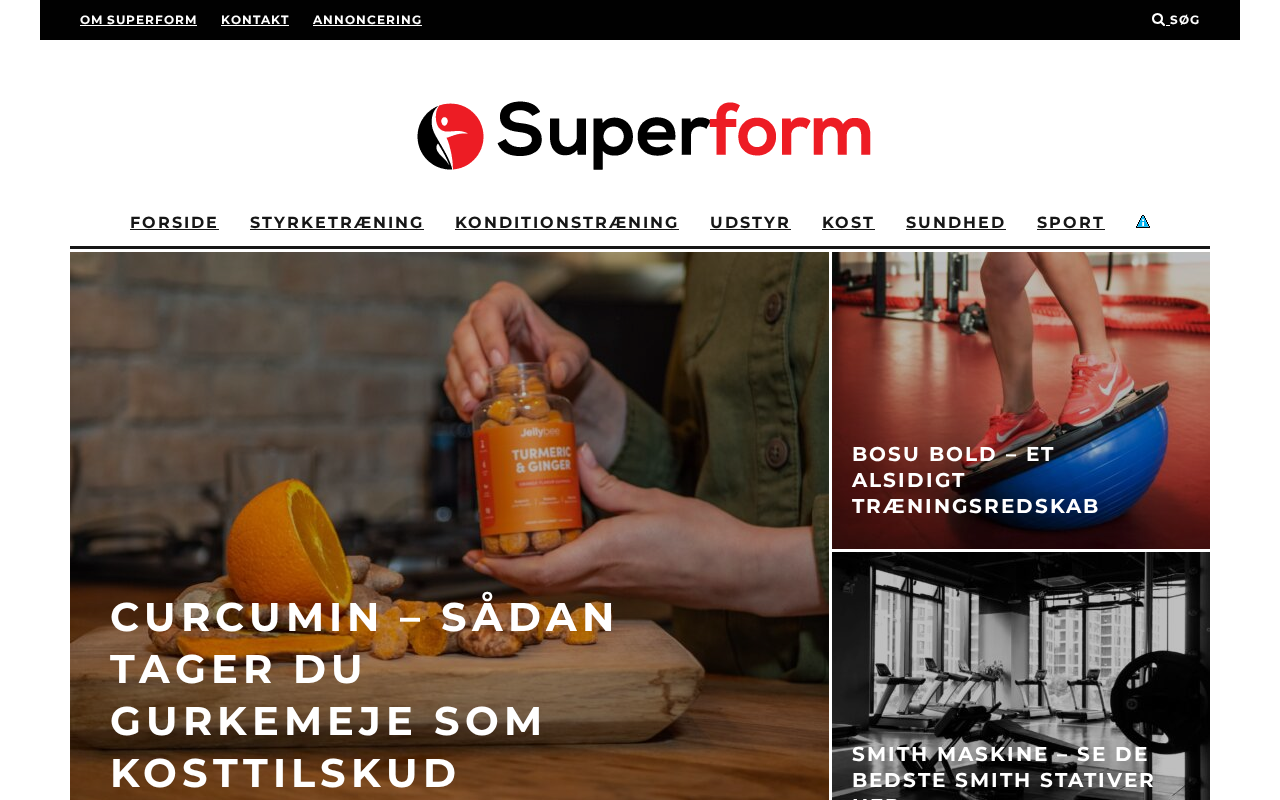Open the Curcumin gurkemeje article headline
Viewport: 1280px width, 800px height.
pyautogui.click(x=364, y=694)
